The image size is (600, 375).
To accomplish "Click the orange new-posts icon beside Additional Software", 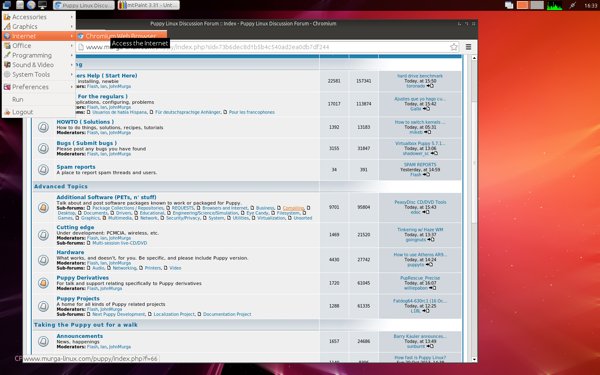I will click(x=43, y=207).
